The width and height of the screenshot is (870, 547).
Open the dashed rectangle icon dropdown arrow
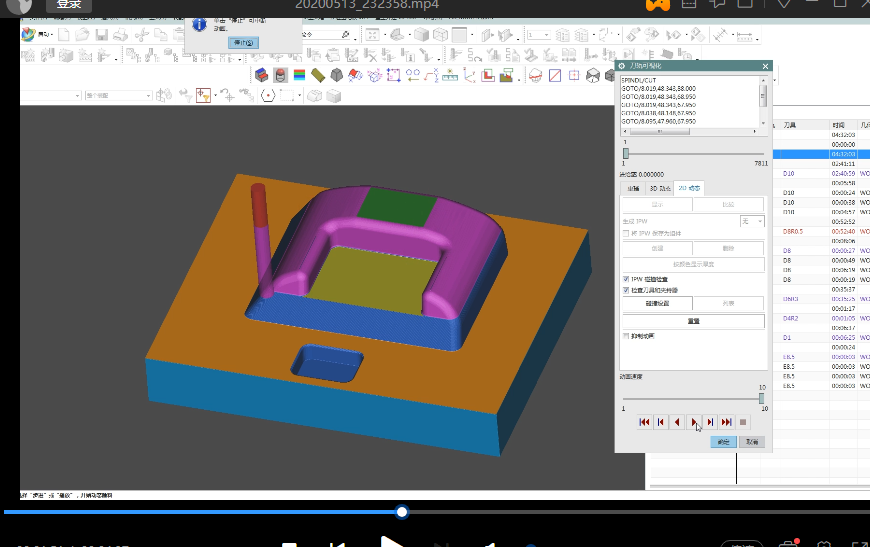coord(300,95)
